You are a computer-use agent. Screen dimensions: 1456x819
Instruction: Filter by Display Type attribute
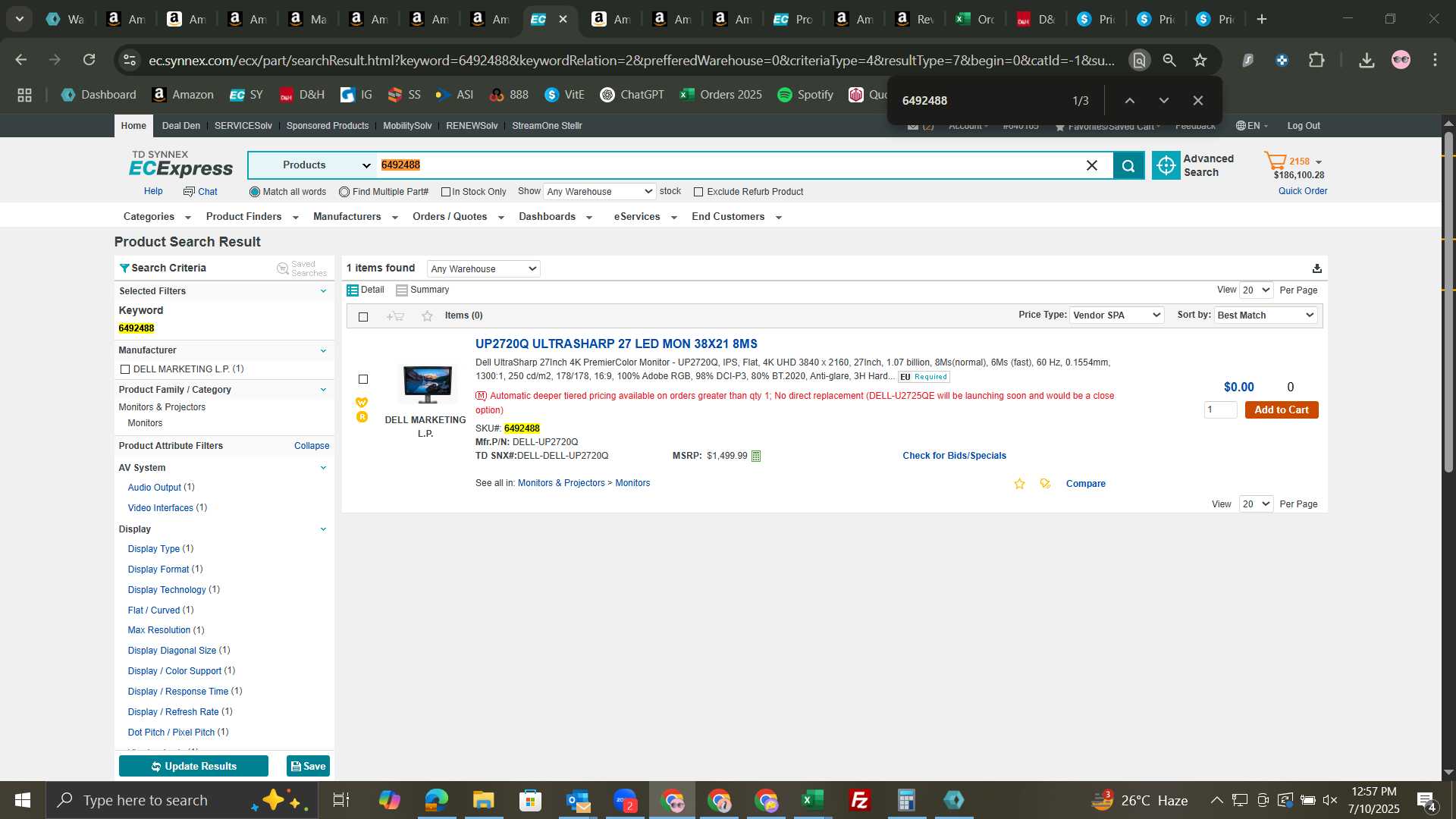[x=154, y=549]
